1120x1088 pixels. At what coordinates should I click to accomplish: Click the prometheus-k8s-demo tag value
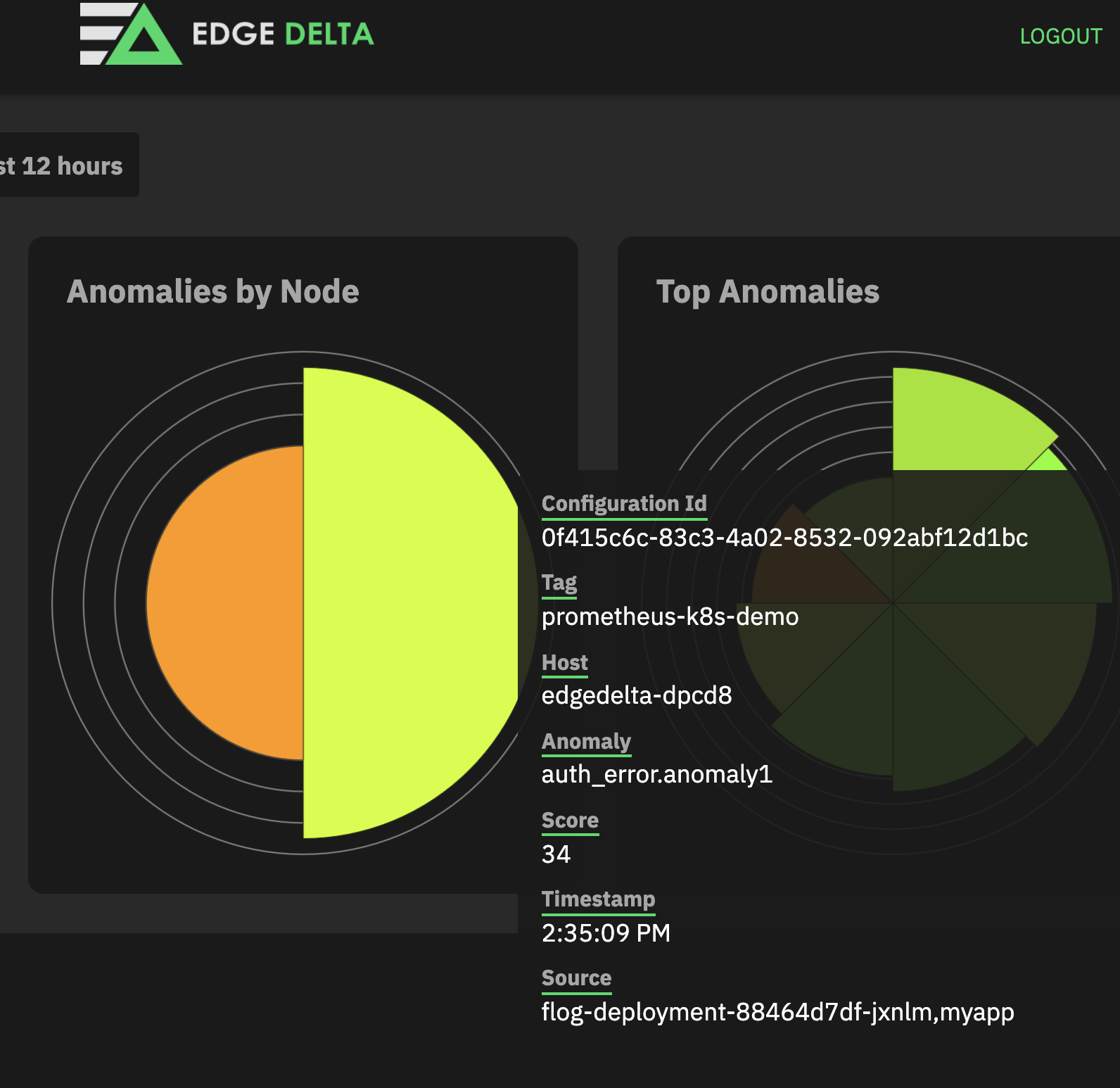670,616
